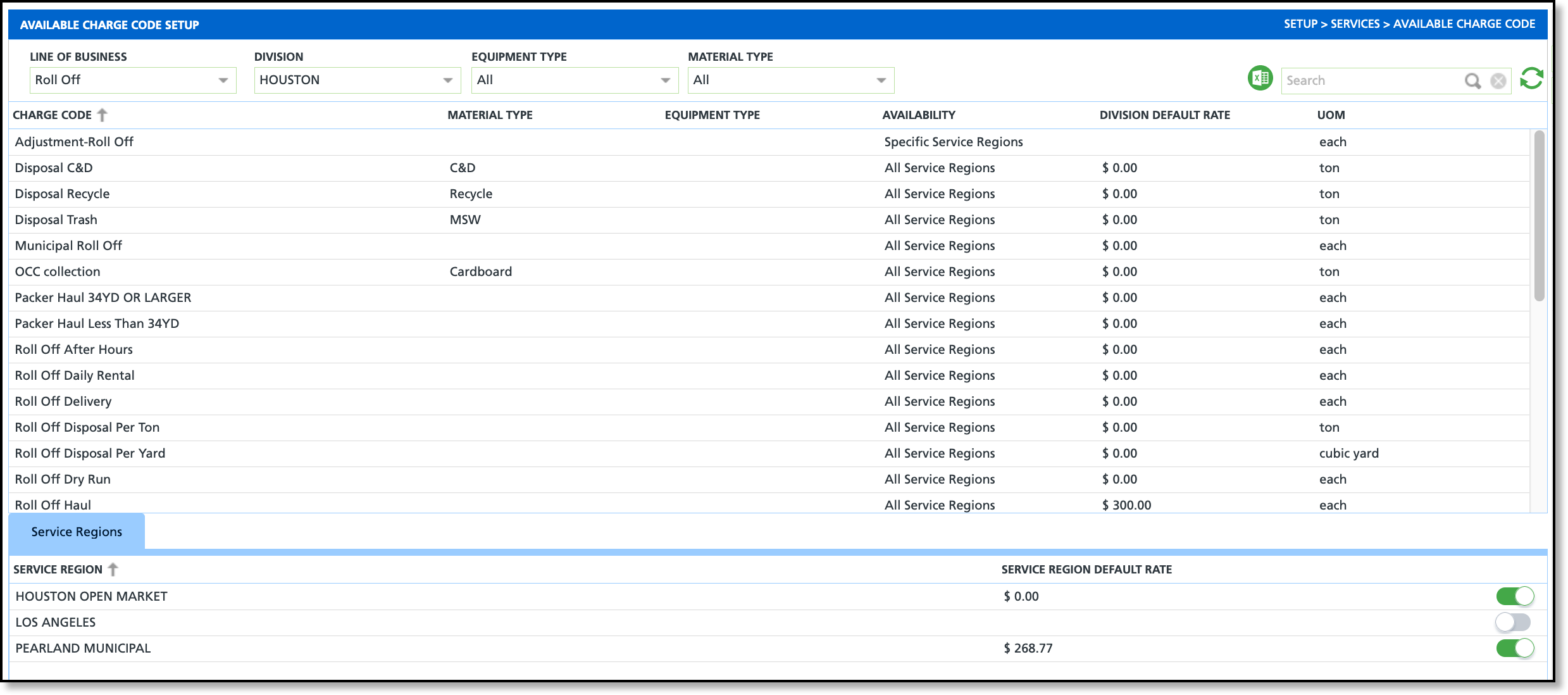
Task: Click the Service Region sort arrow
Action: (113, 570)
